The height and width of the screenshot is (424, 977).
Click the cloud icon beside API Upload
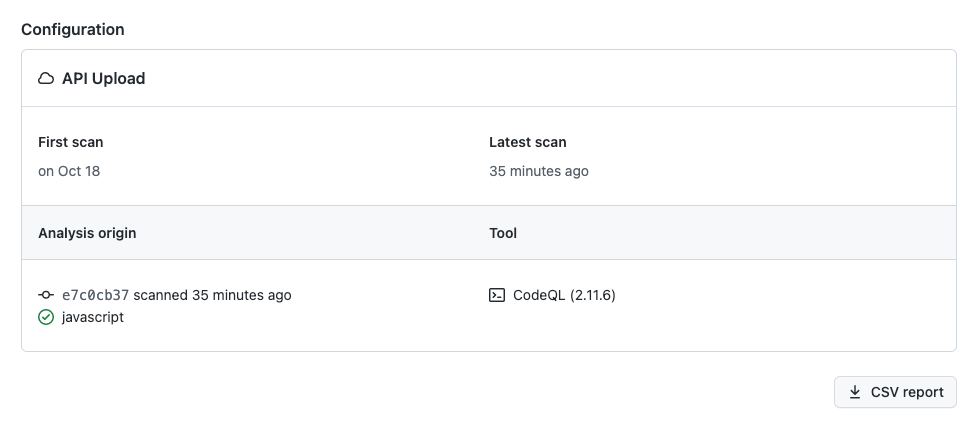click(46, 78)
